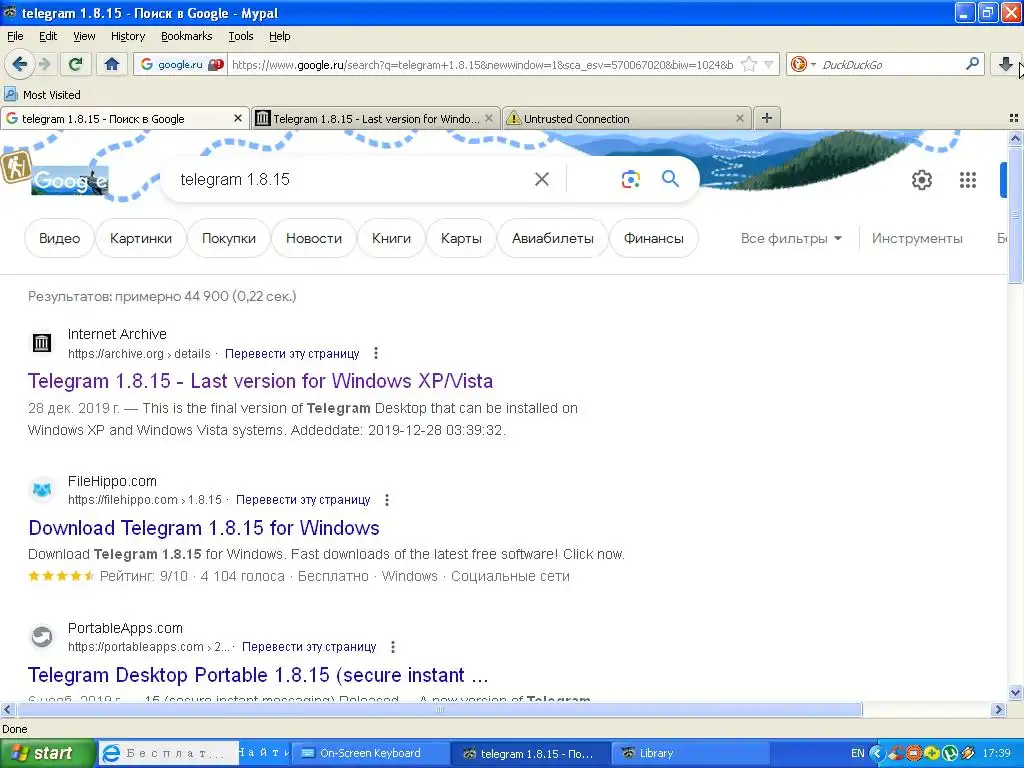Viewport: 1024px width, 768px height.
Task: Clear the search query with X
Action: [541, 179]
